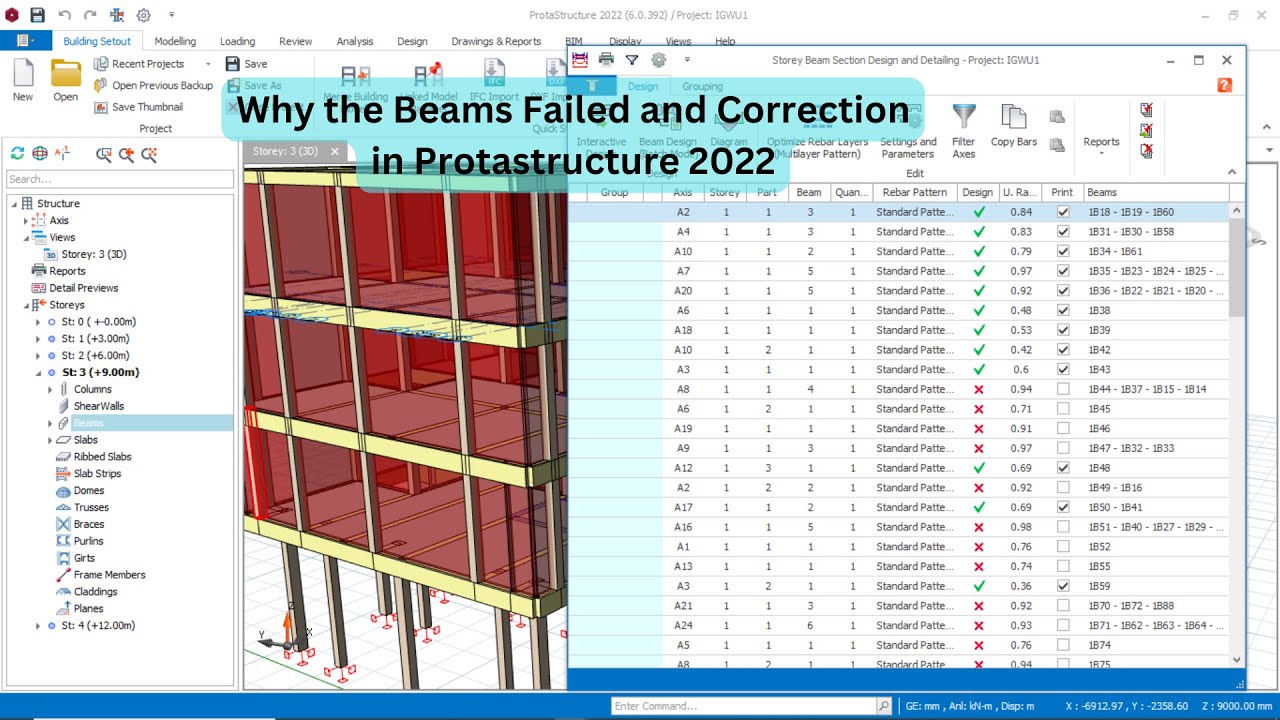Image resolution: width=1280 pixels, height=720 pixels.
Task: Undo the last action
Action: [65, 15]
